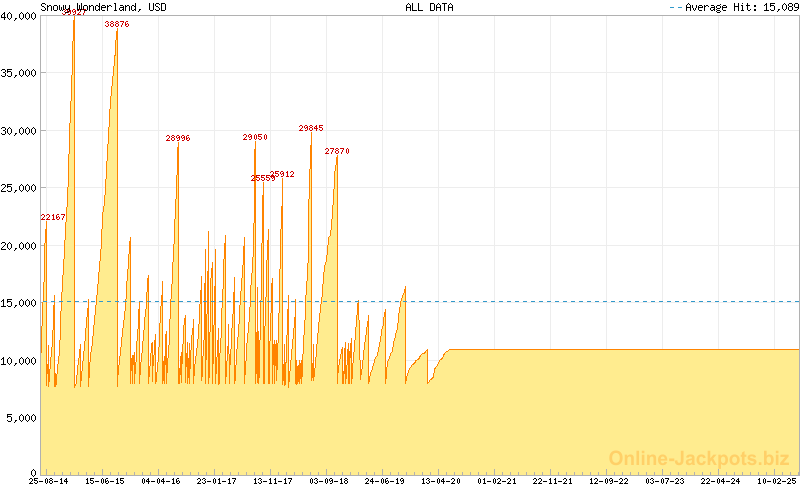The image size is (800, 490).
Task: Select the 22167 peak label
Action: click(53, 217)
